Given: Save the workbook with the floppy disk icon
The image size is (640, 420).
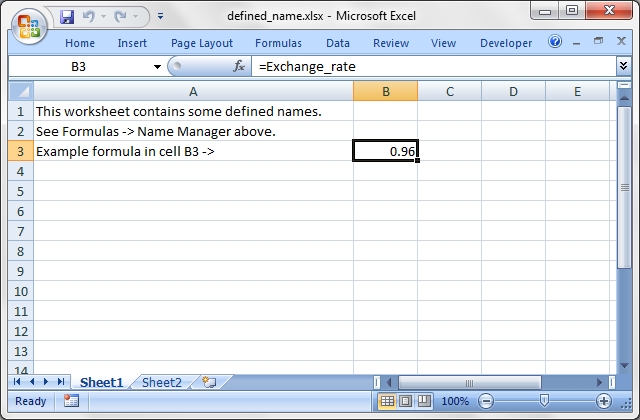Looking at the screenshot, I should 67,17.
